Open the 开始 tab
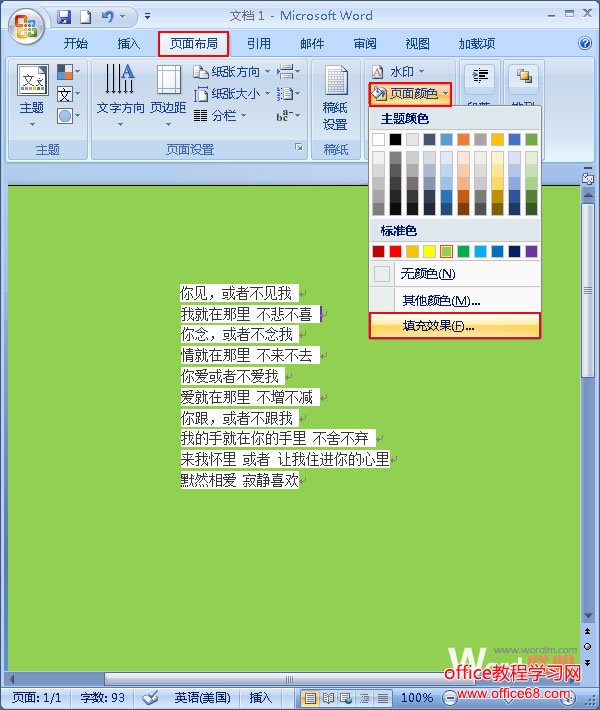The width and height of the screenshot is (600, 710). click(x=75, y=43)
